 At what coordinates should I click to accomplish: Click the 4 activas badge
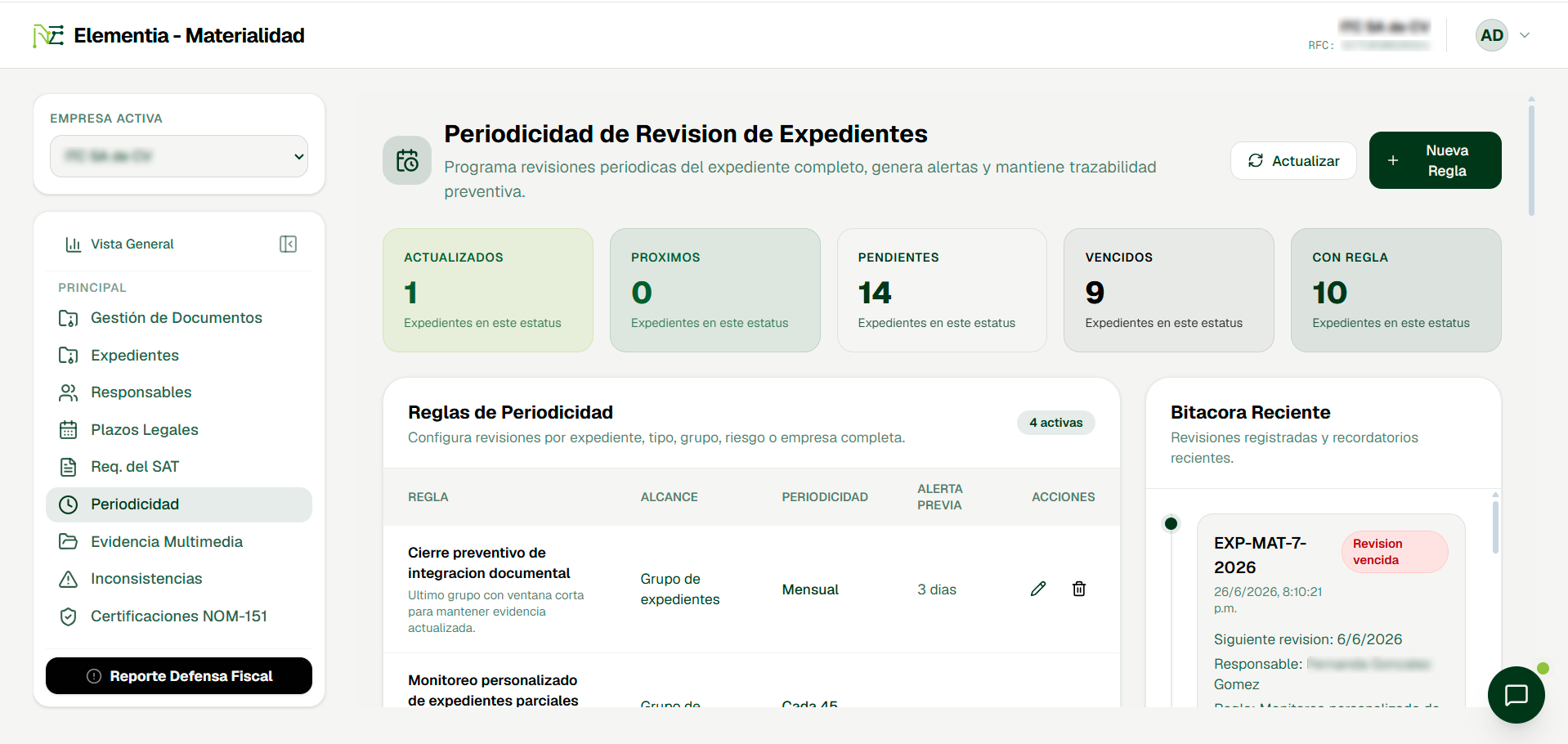pos(1056,423)
